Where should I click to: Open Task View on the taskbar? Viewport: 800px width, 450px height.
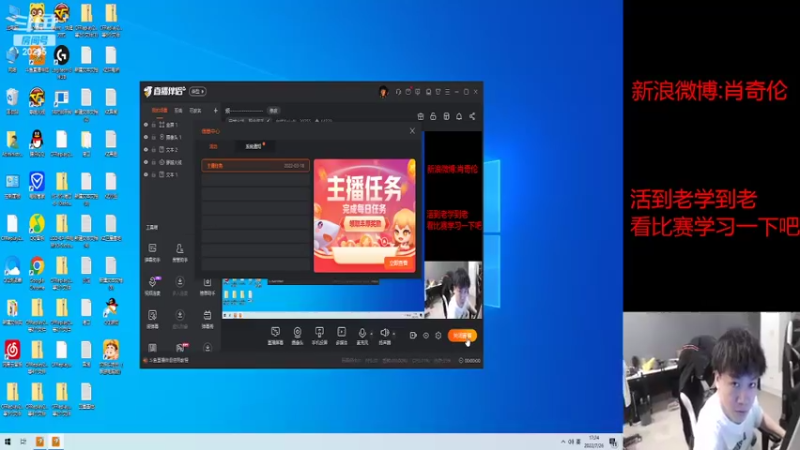(x=23, y=441)
